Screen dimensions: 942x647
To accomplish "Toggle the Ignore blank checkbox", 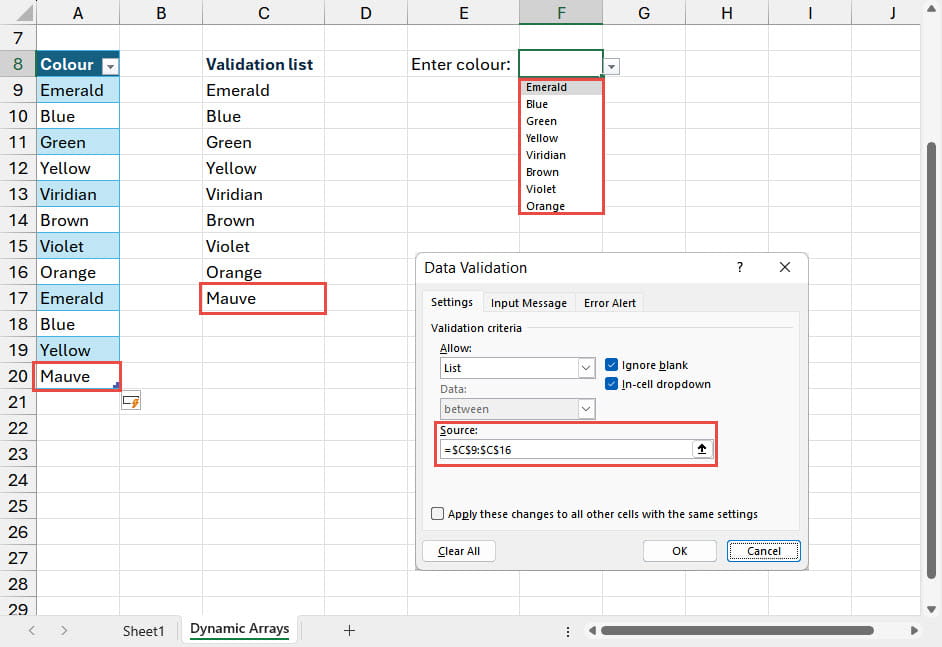I will coord(612,365).
